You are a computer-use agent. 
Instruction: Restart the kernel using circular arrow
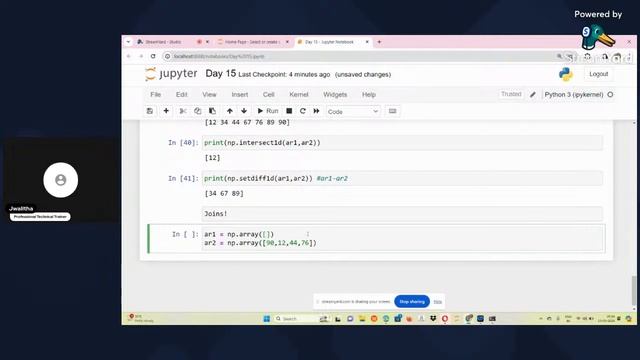(x=302, y=111)
